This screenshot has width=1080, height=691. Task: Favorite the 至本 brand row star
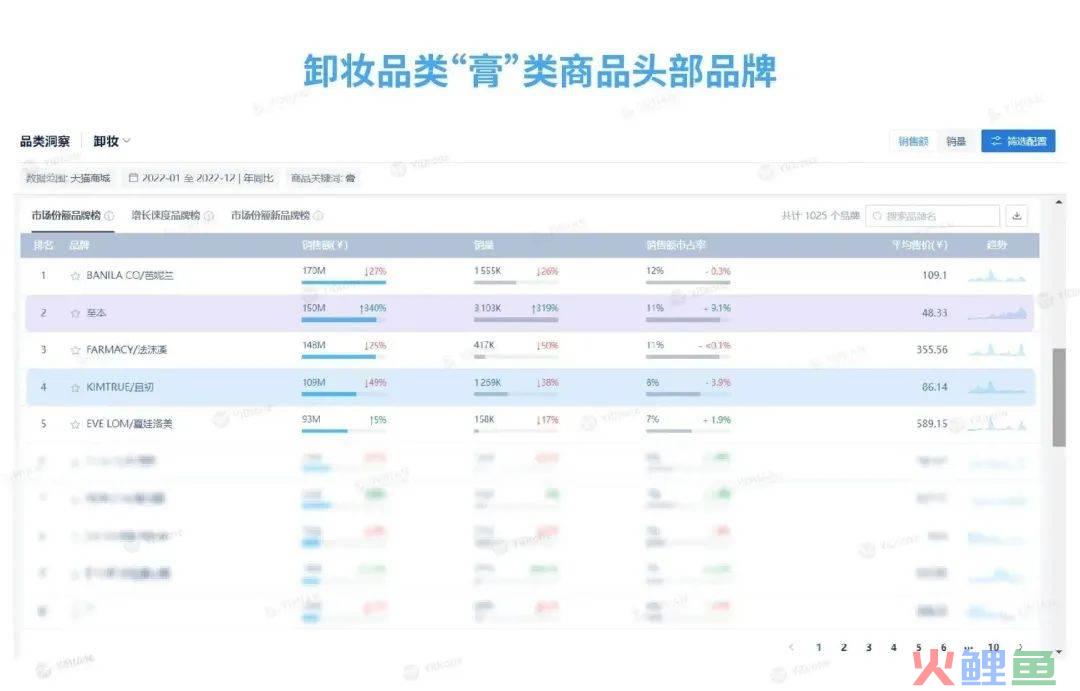coord(75,313)
